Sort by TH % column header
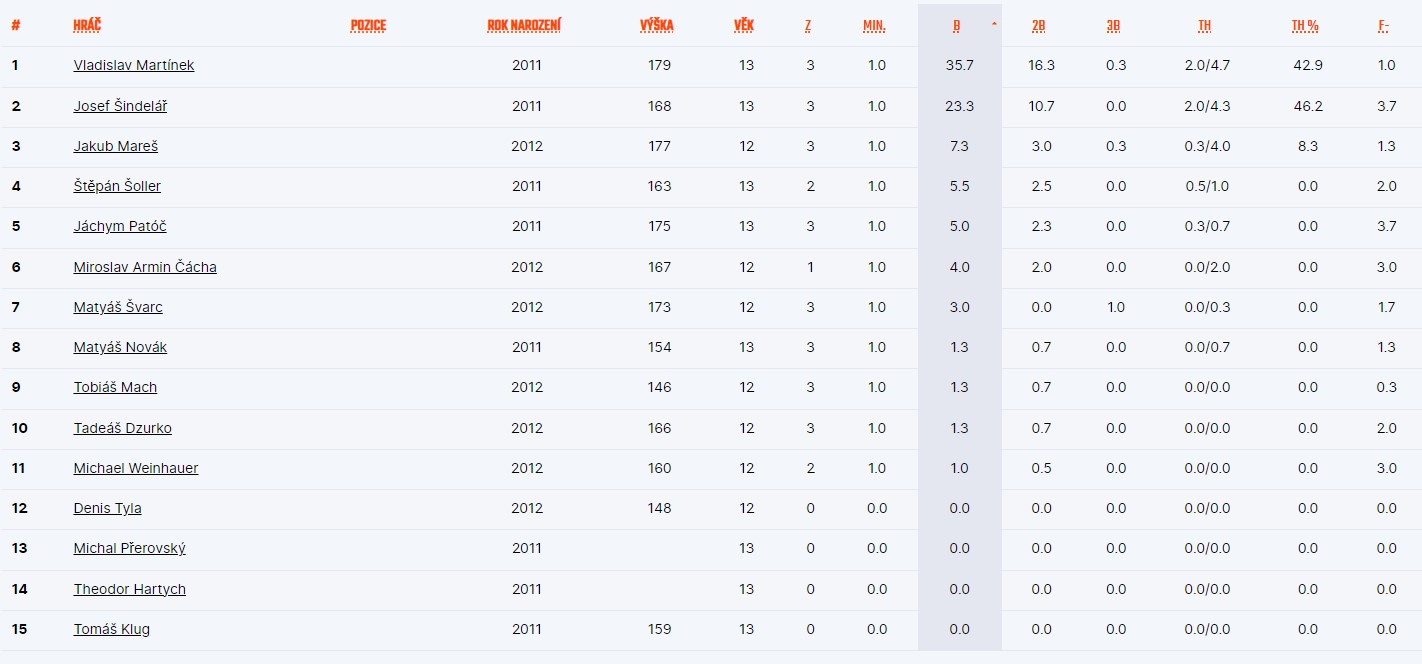The image size is (1422, 664). point(1305,25)
